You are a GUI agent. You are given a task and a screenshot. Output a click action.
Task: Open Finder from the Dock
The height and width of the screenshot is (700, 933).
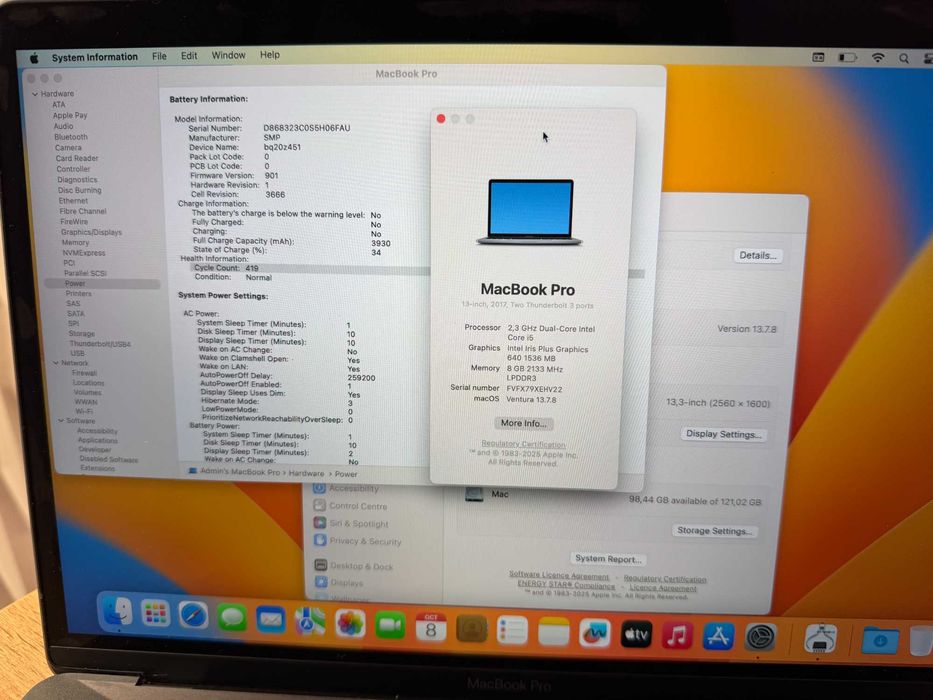[x=117, y=612]
